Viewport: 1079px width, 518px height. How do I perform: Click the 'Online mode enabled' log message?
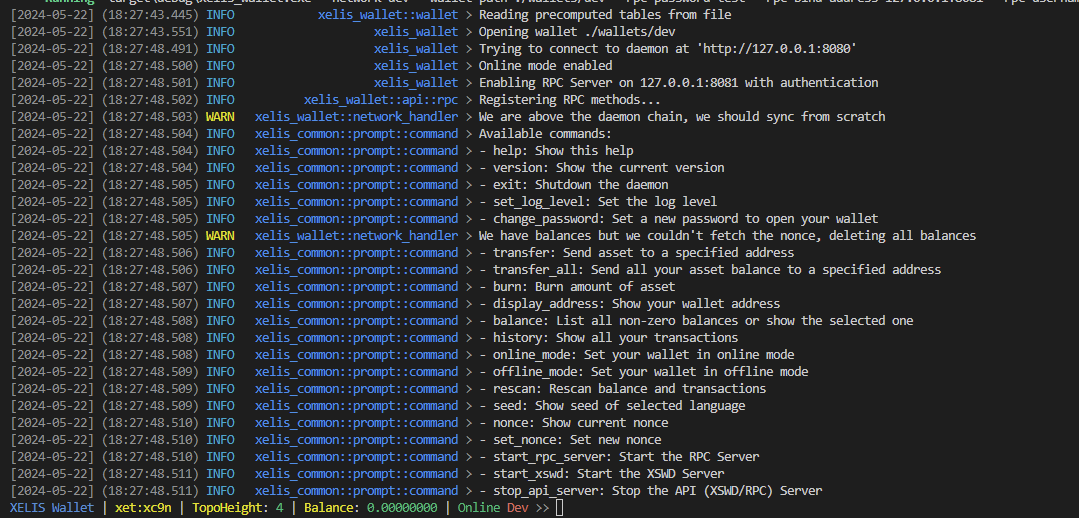tap(545, 65)
